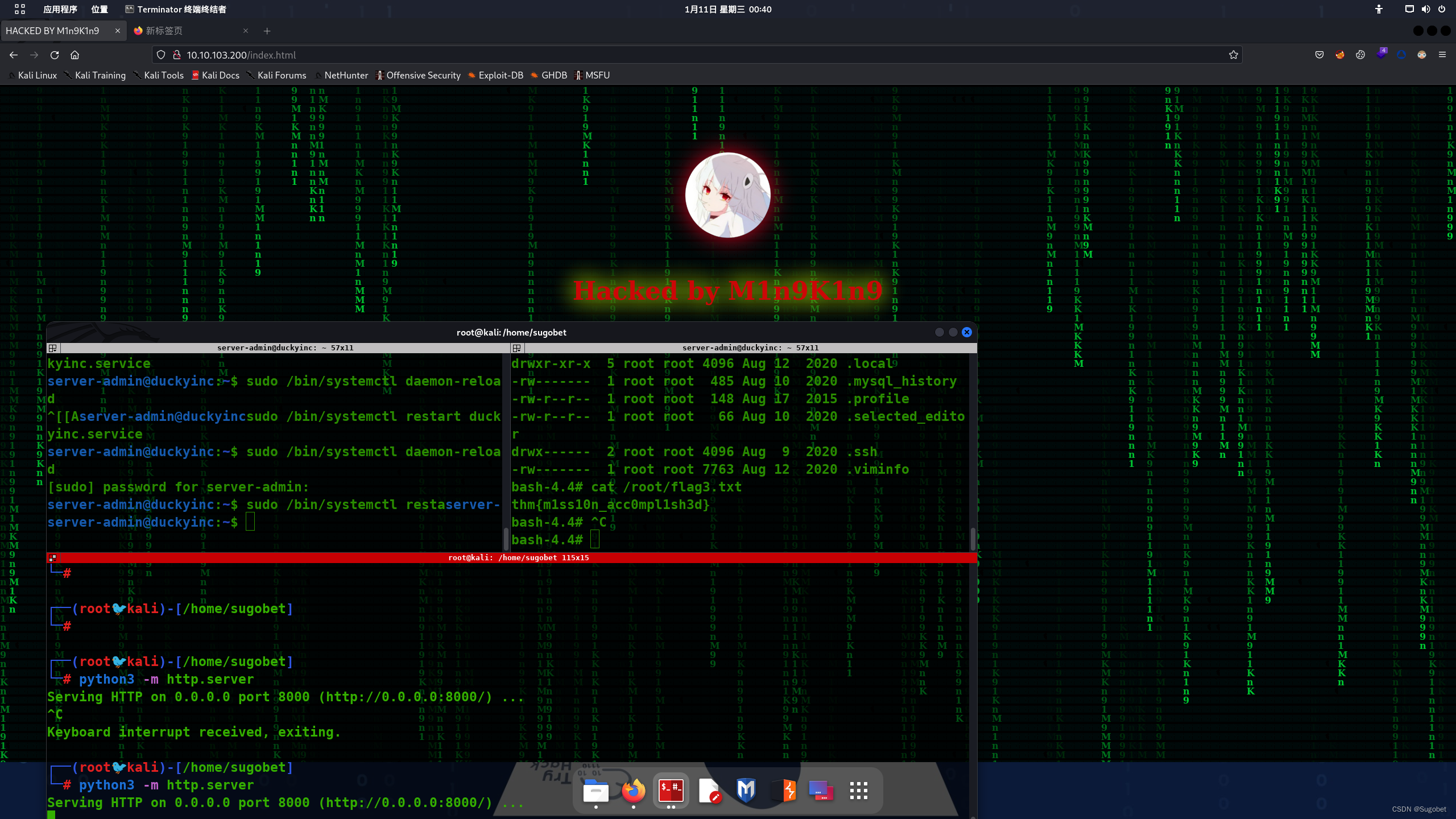Open the 位置 places menu
Viewport: 1456px width, 819px height.
coord(100,9)
